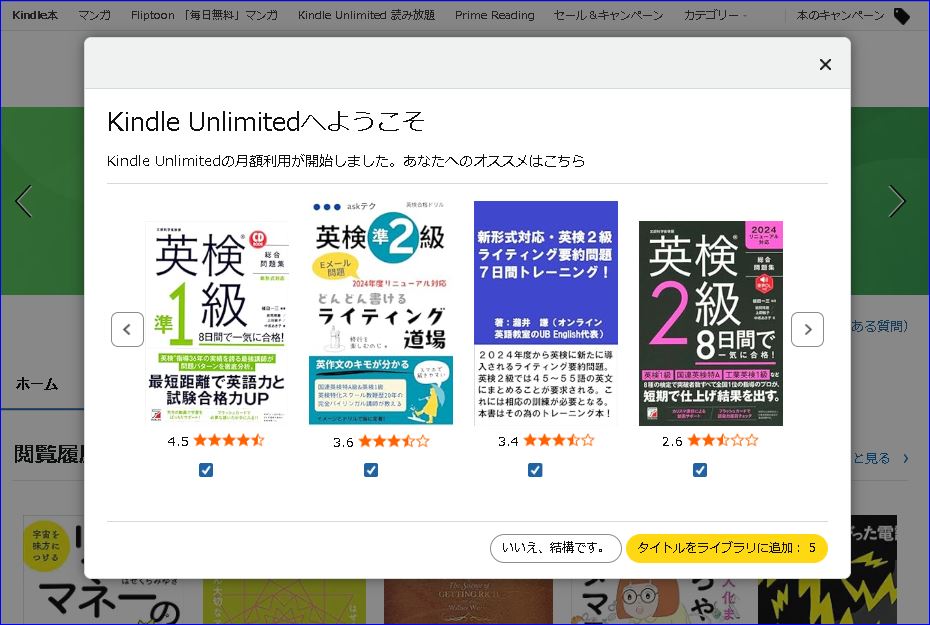The image size is (930, 625).
Task: Open the 新形式対応・英検2級 ライティング cover
Action: coord(546,313)
